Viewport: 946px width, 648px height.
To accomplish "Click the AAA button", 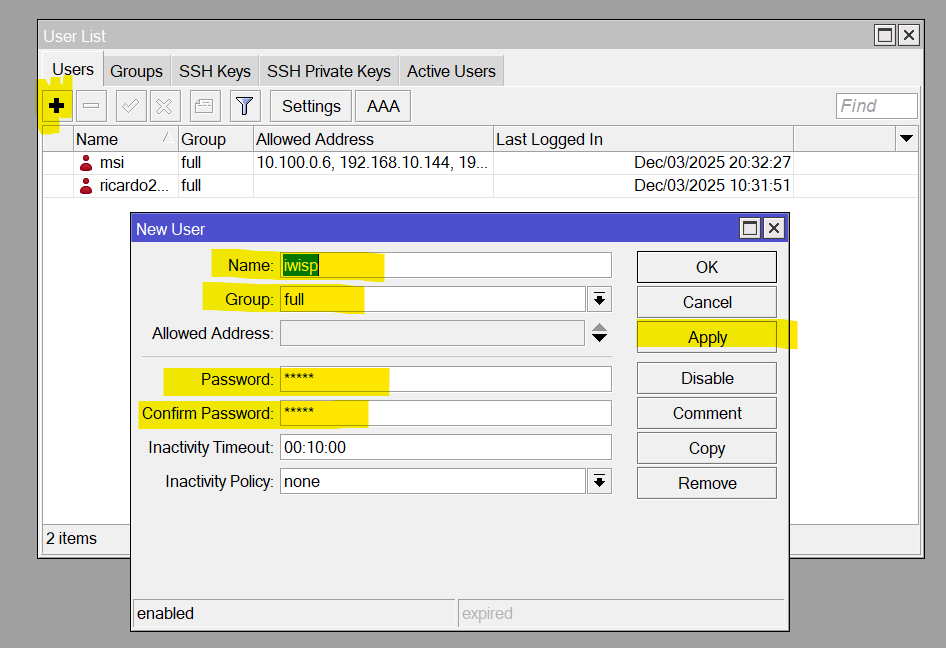I will tap(383, 106).
